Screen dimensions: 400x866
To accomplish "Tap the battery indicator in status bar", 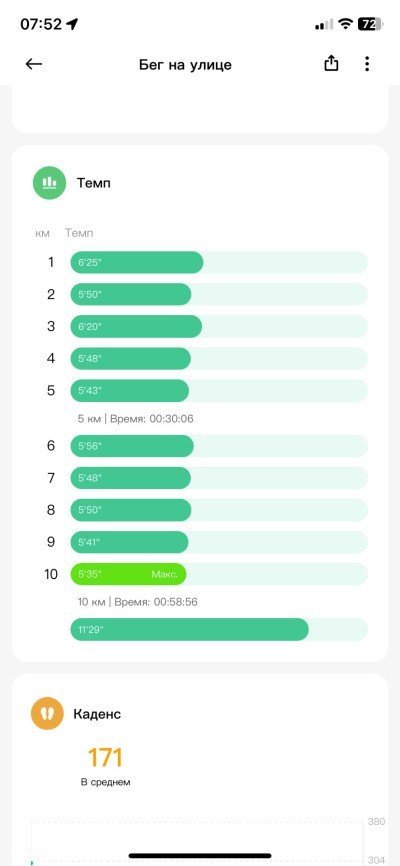I will [x=370, y=24].
